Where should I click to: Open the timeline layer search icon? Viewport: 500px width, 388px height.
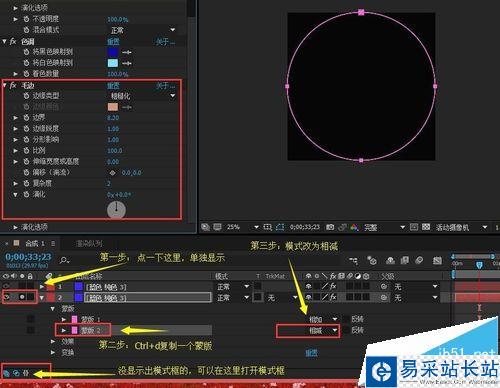[64, 260]
